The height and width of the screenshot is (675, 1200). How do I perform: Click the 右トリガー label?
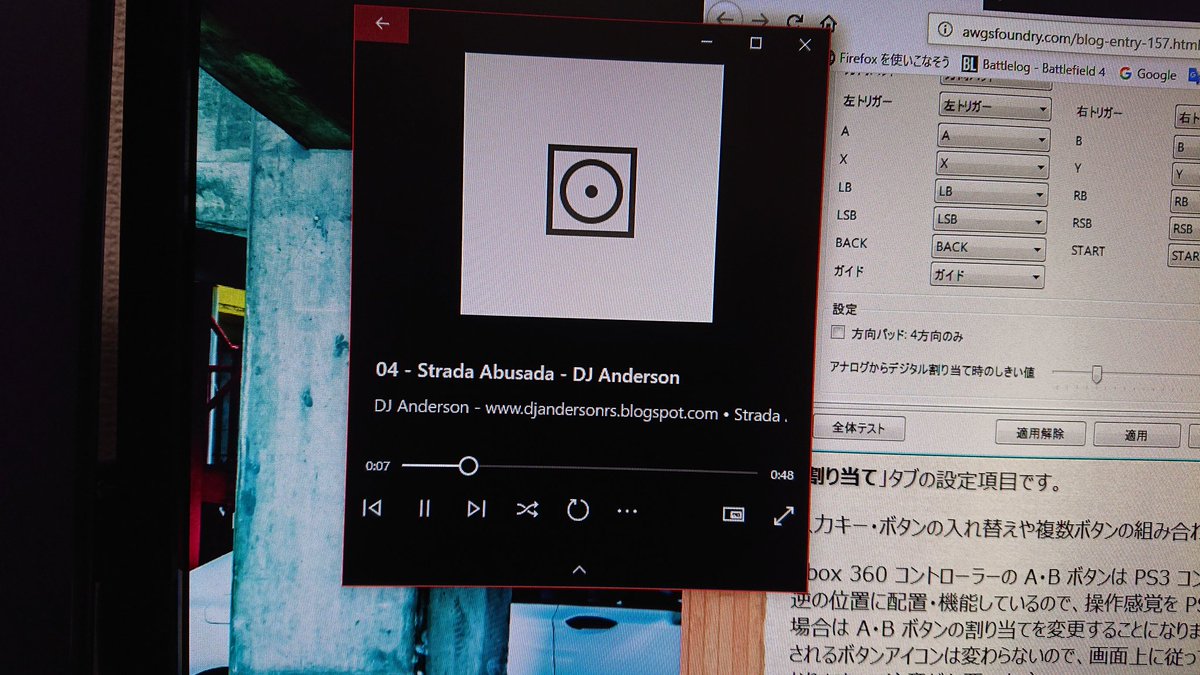[1099, 112]
